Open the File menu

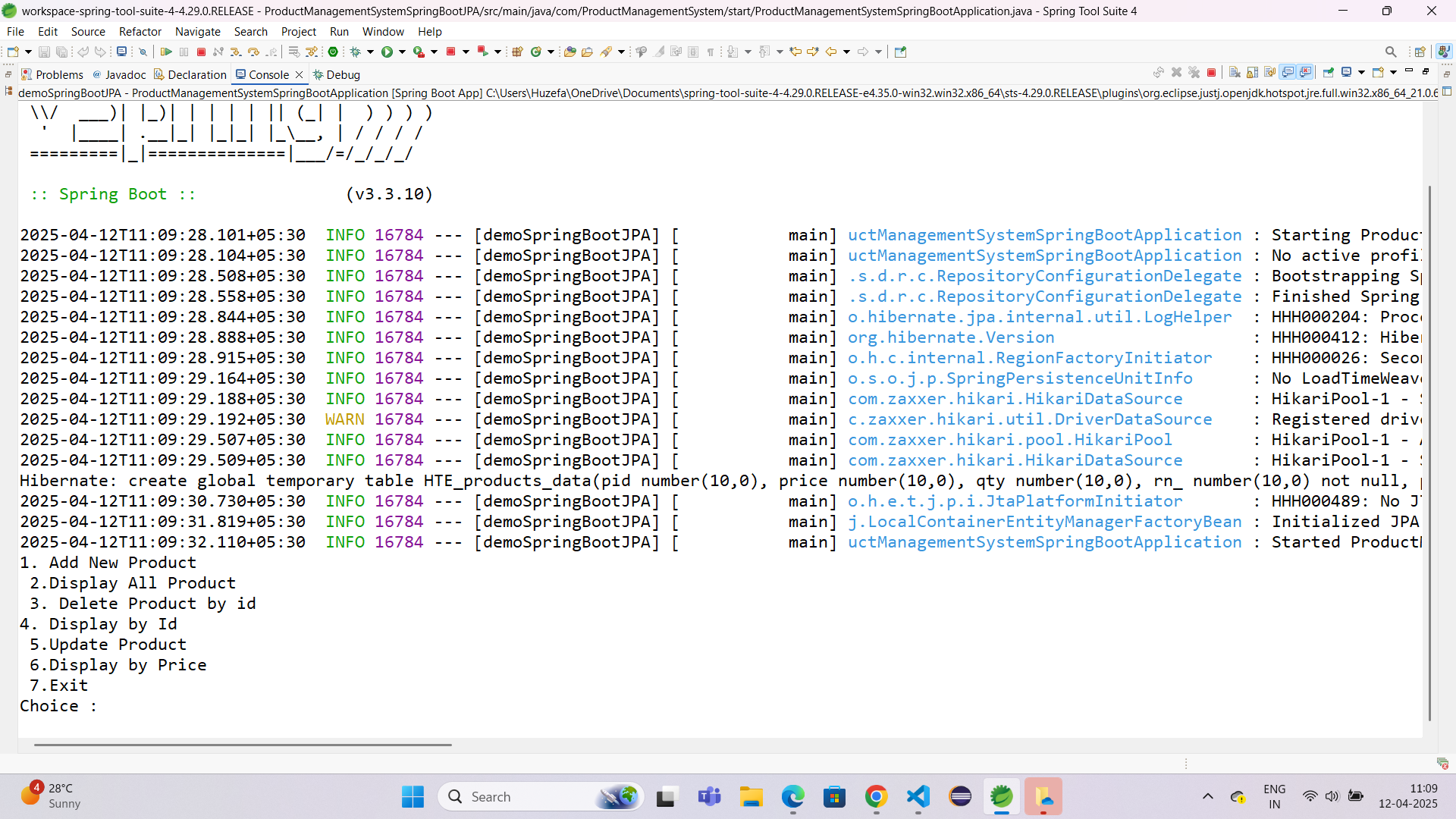coord(15,31)
